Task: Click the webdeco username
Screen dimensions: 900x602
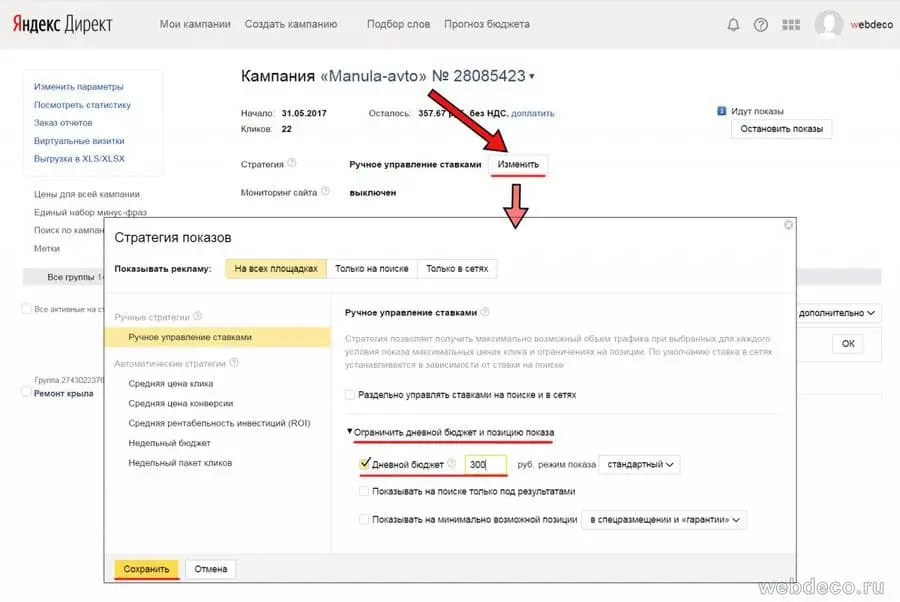Action: point(871,25)
